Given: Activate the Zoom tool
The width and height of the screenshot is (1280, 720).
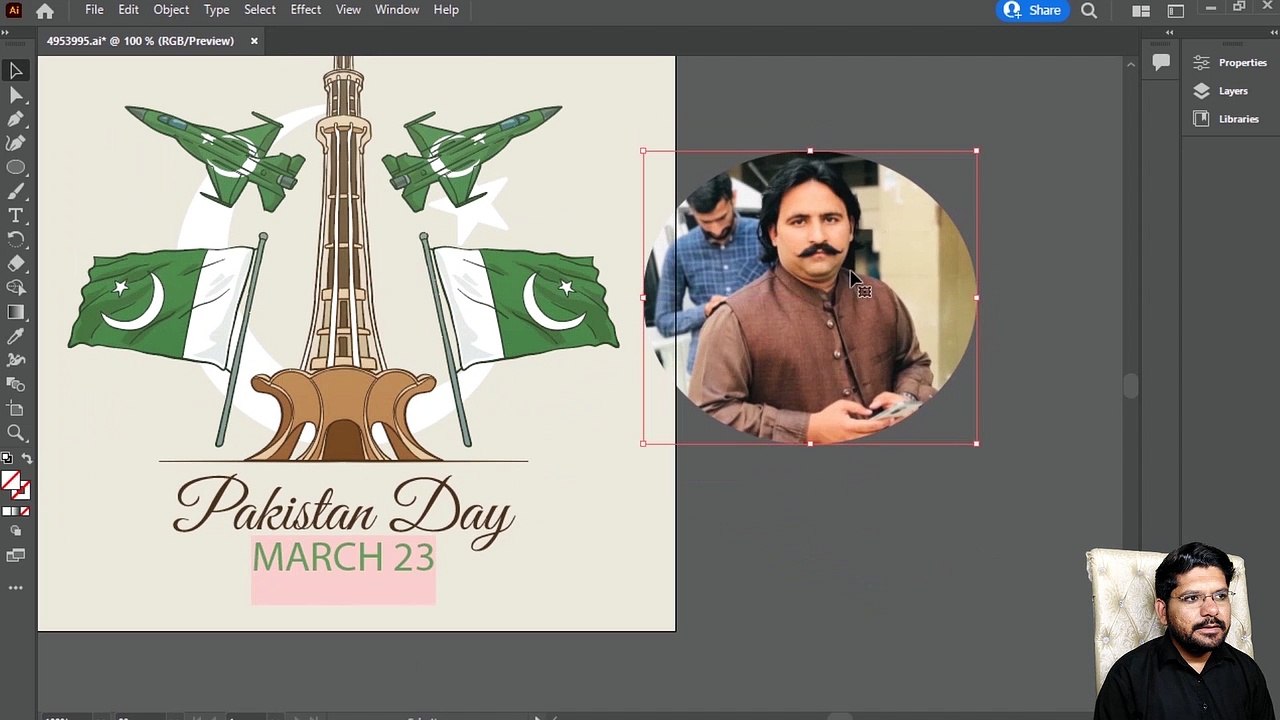Looking at the screenshot, I should (16, 432).
